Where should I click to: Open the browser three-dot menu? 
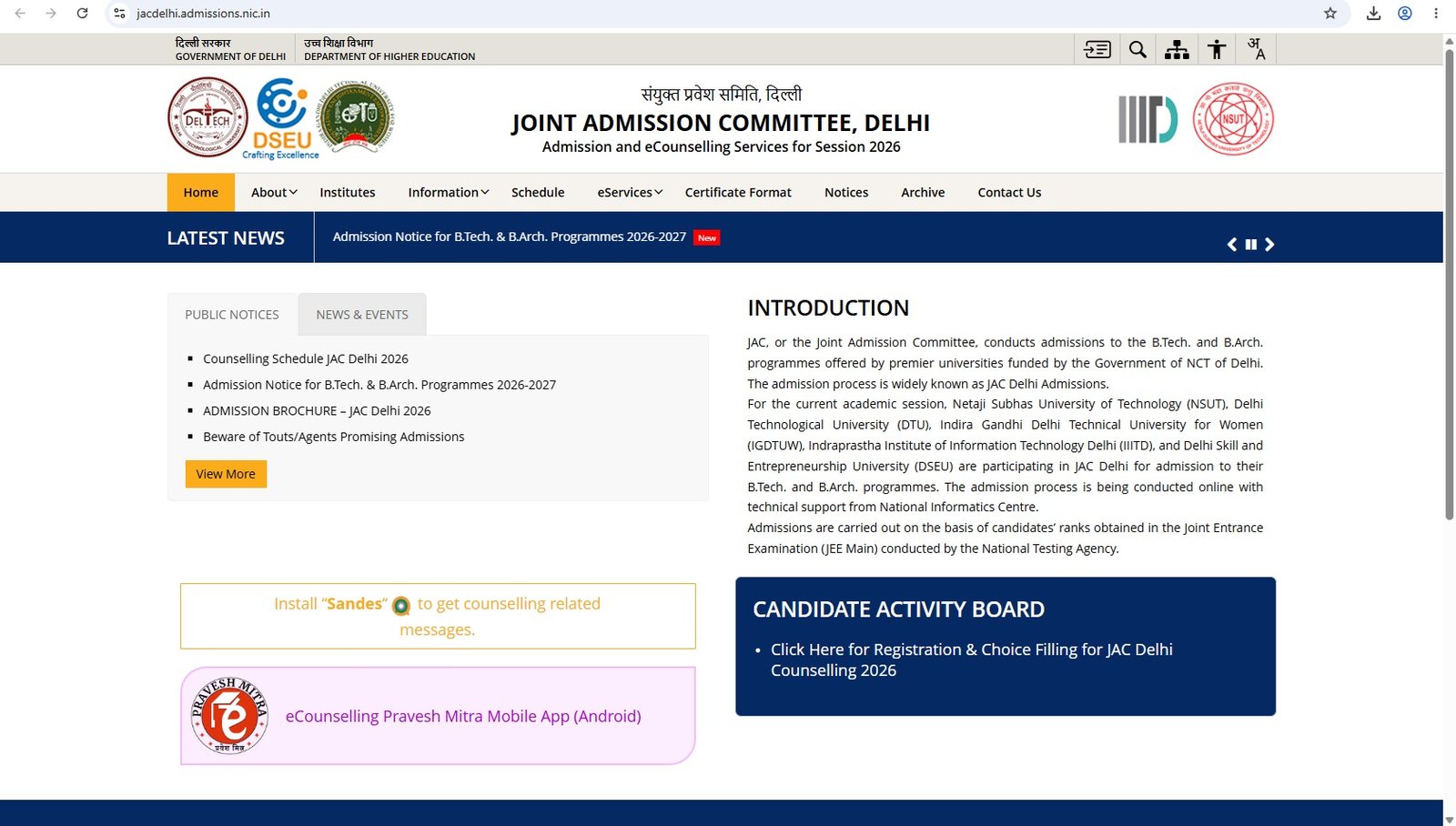(x=1436, y=14)
